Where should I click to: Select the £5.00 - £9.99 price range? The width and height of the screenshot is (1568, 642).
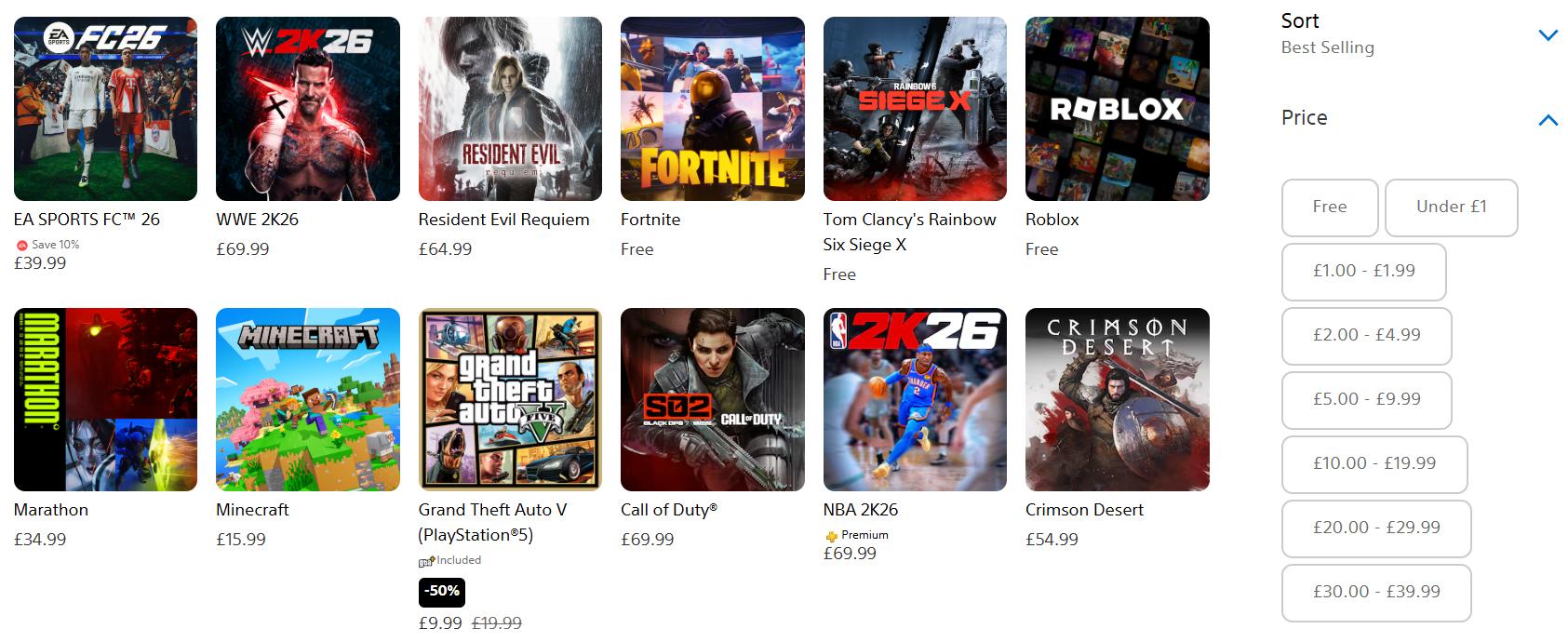pyautogui.click(x=1366, y=400)
